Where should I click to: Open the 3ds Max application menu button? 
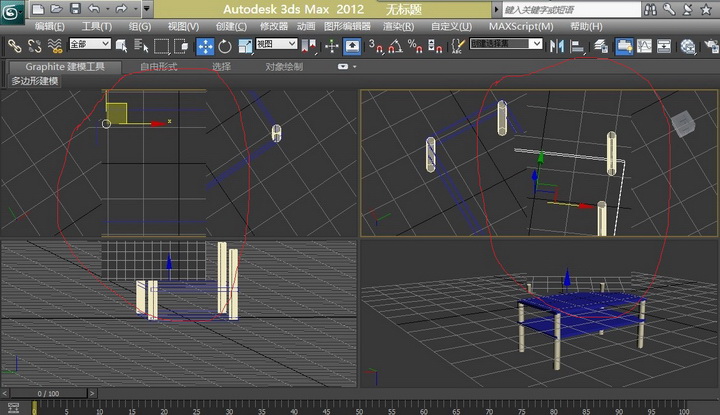click(12, 12)
